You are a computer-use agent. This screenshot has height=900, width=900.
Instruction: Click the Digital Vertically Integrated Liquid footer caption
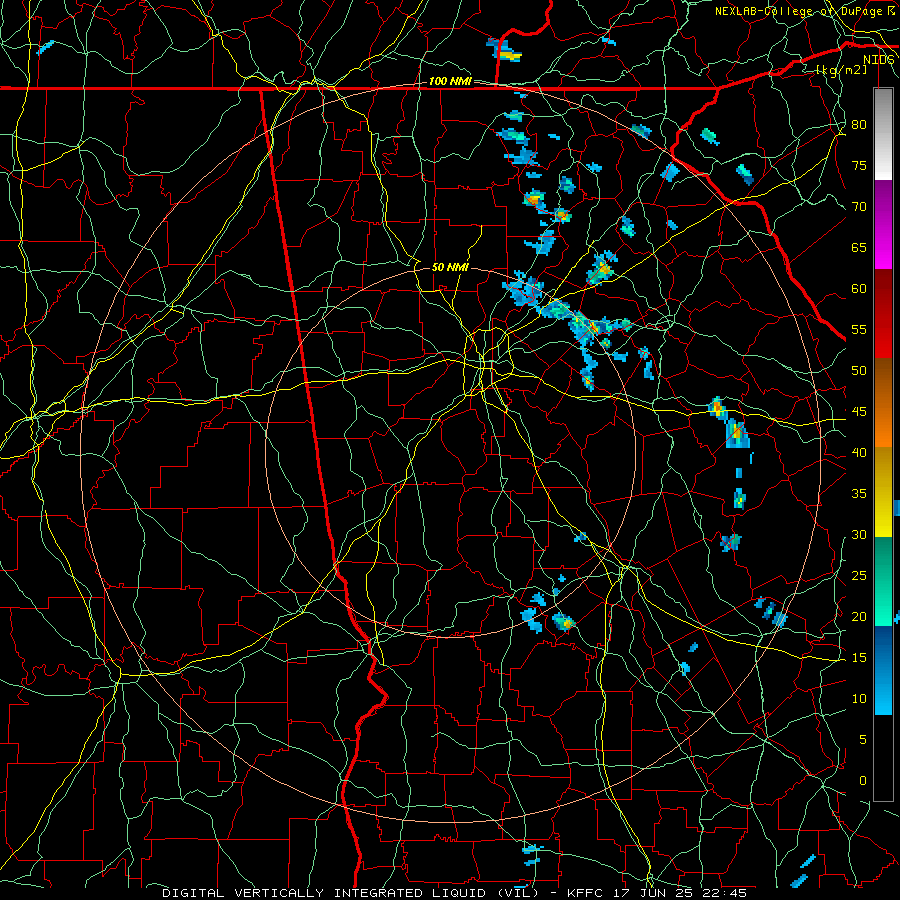click(x=454, y=893)
